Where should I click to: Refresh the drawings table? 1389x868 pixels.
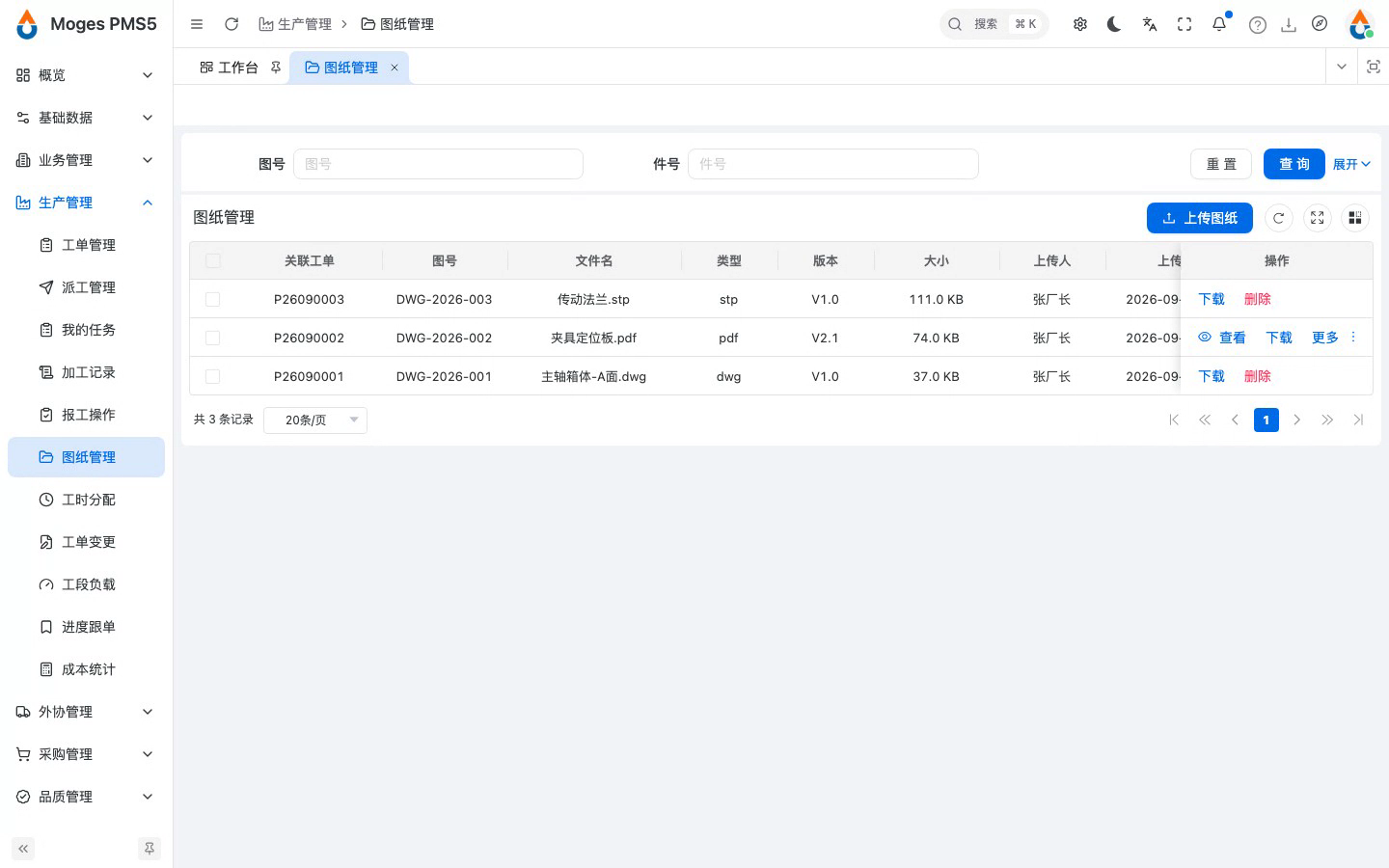click(1278, 218)
